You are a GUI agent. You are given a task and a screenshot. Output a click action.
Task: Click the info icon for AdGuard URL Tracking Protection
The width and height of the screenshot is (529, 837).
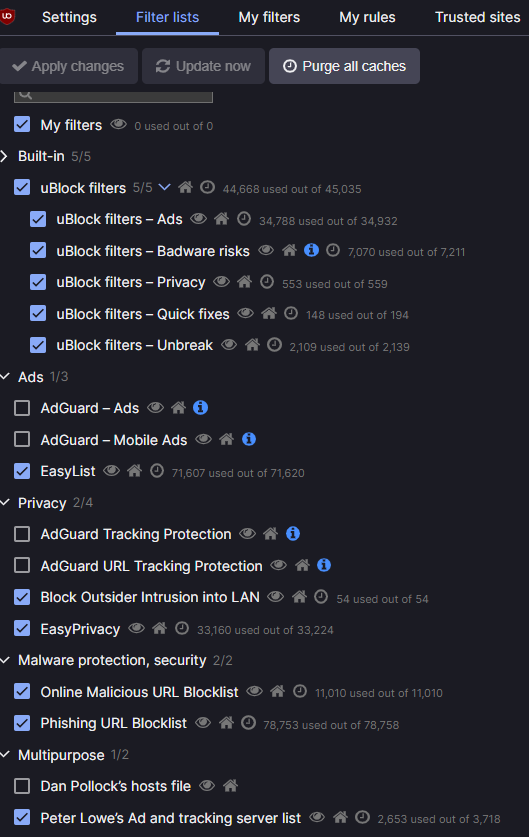pos(324,565)
